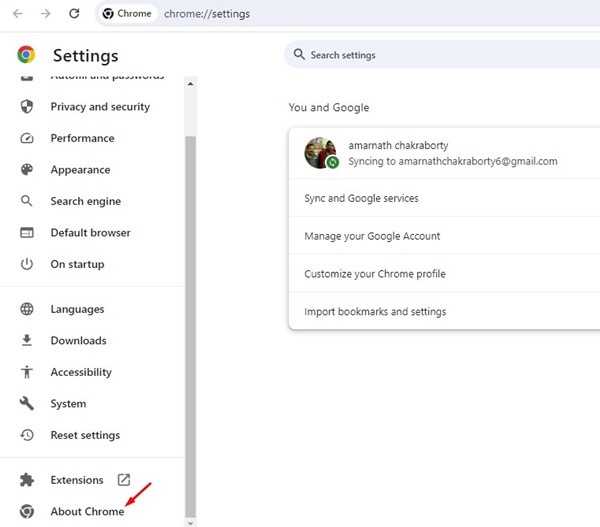
Task: Open Extensions external link icon
Action: click(124, 480)
